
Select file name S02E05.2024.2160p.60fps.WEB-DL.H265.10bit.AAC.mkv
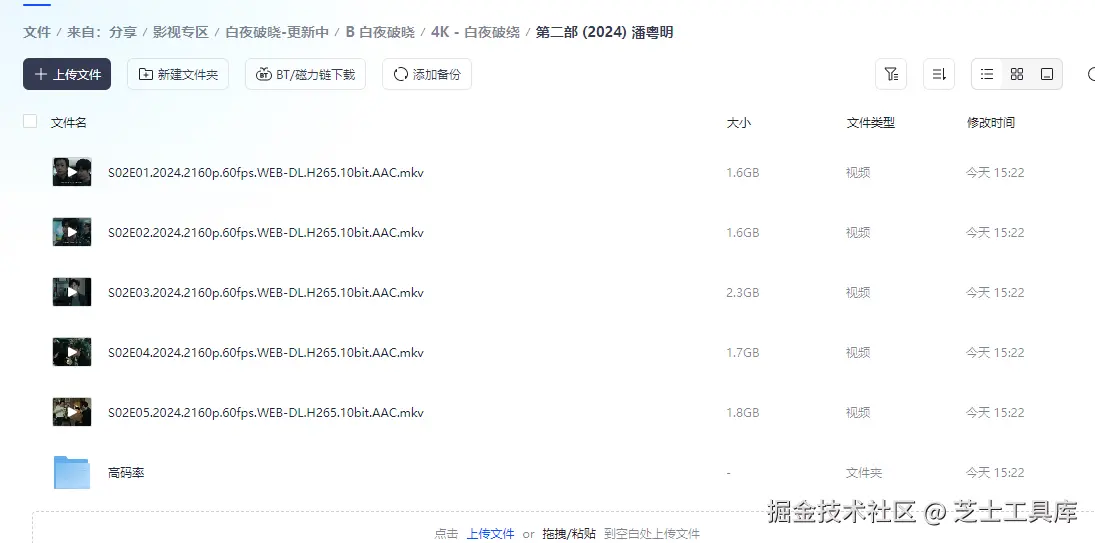pyautogui.click(x=266, y=412)
